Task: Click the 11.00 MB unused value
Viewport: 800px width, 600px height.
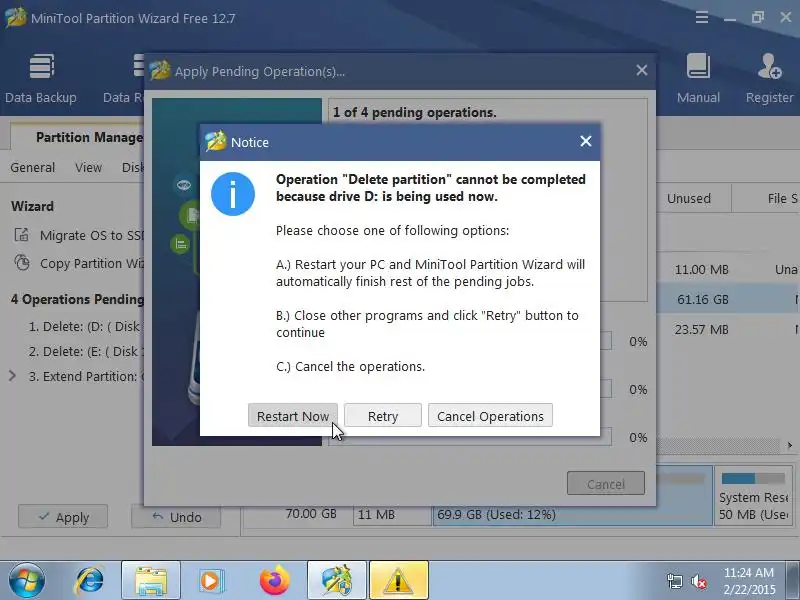Action: (x=702, y=269)
